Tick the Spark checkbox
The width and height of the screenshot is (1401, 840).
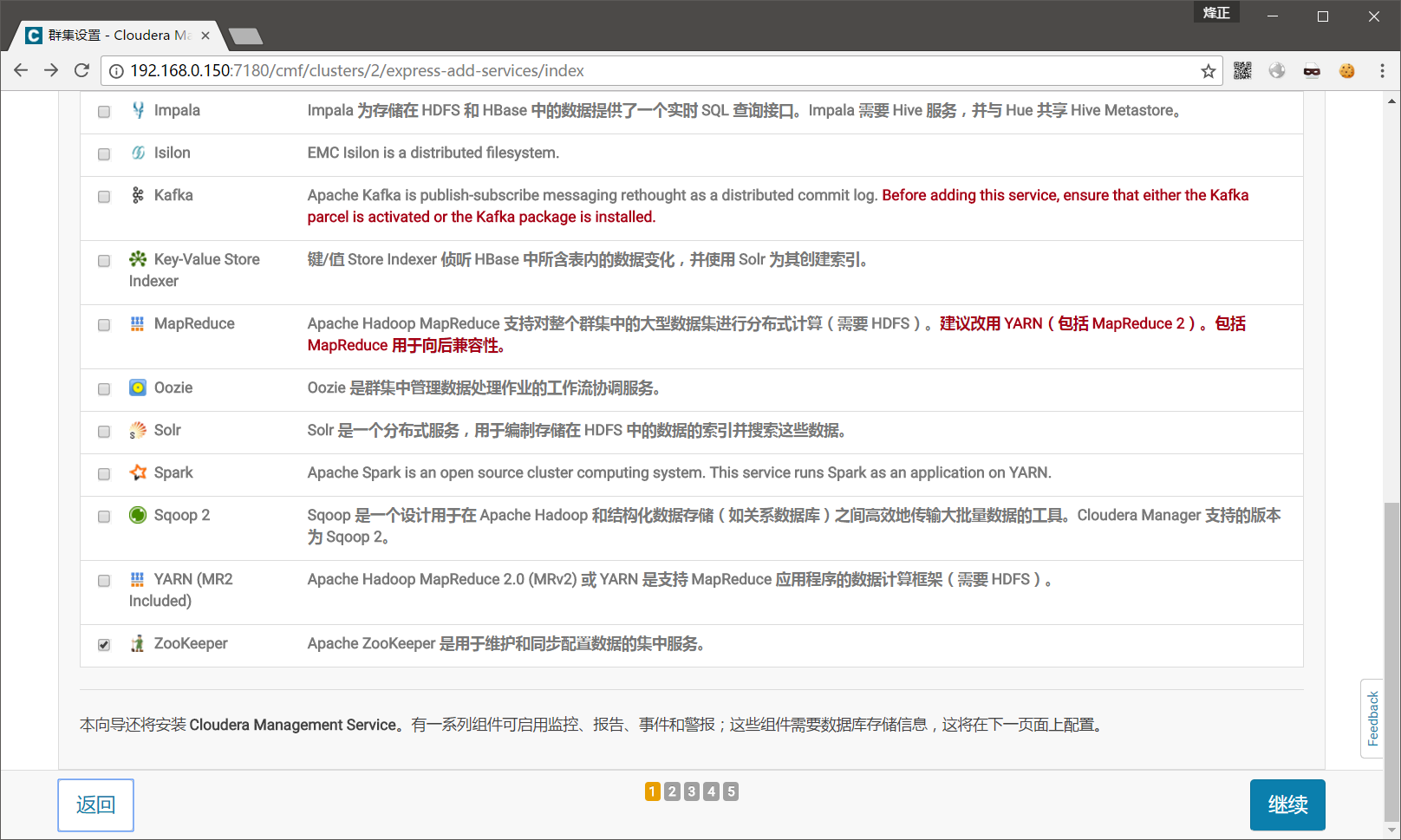click(x=104, y=474)
